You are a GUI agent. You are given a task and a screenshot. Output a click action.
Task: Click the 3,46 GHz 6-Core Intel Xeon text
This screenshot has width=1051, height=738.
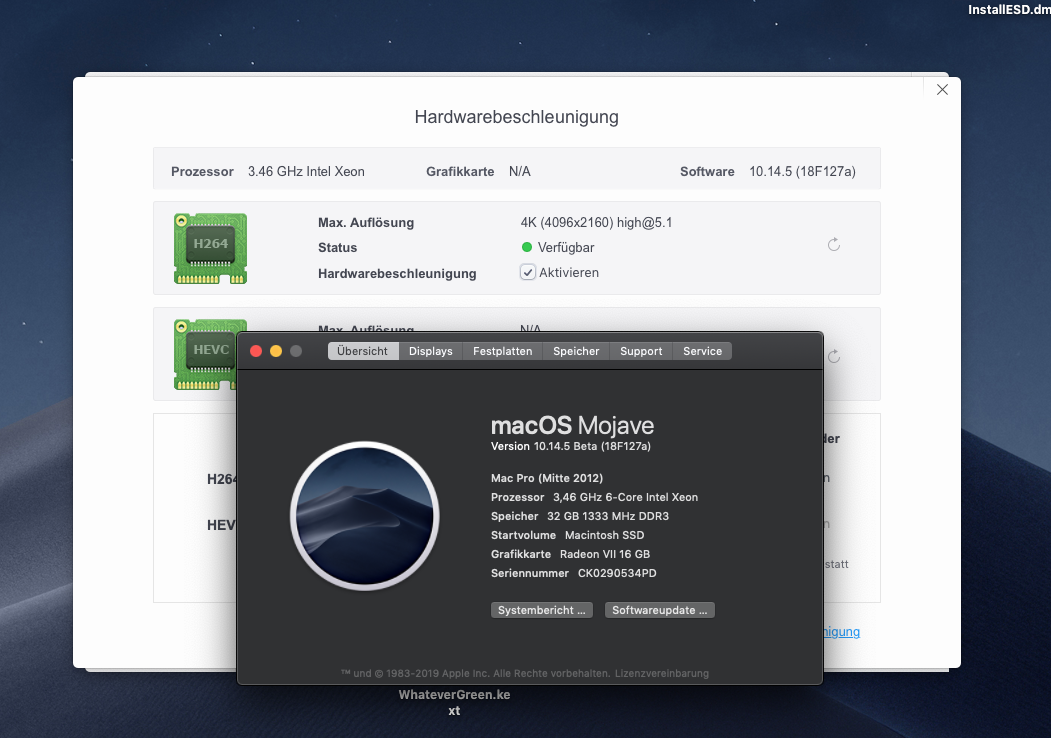(625, 497)
